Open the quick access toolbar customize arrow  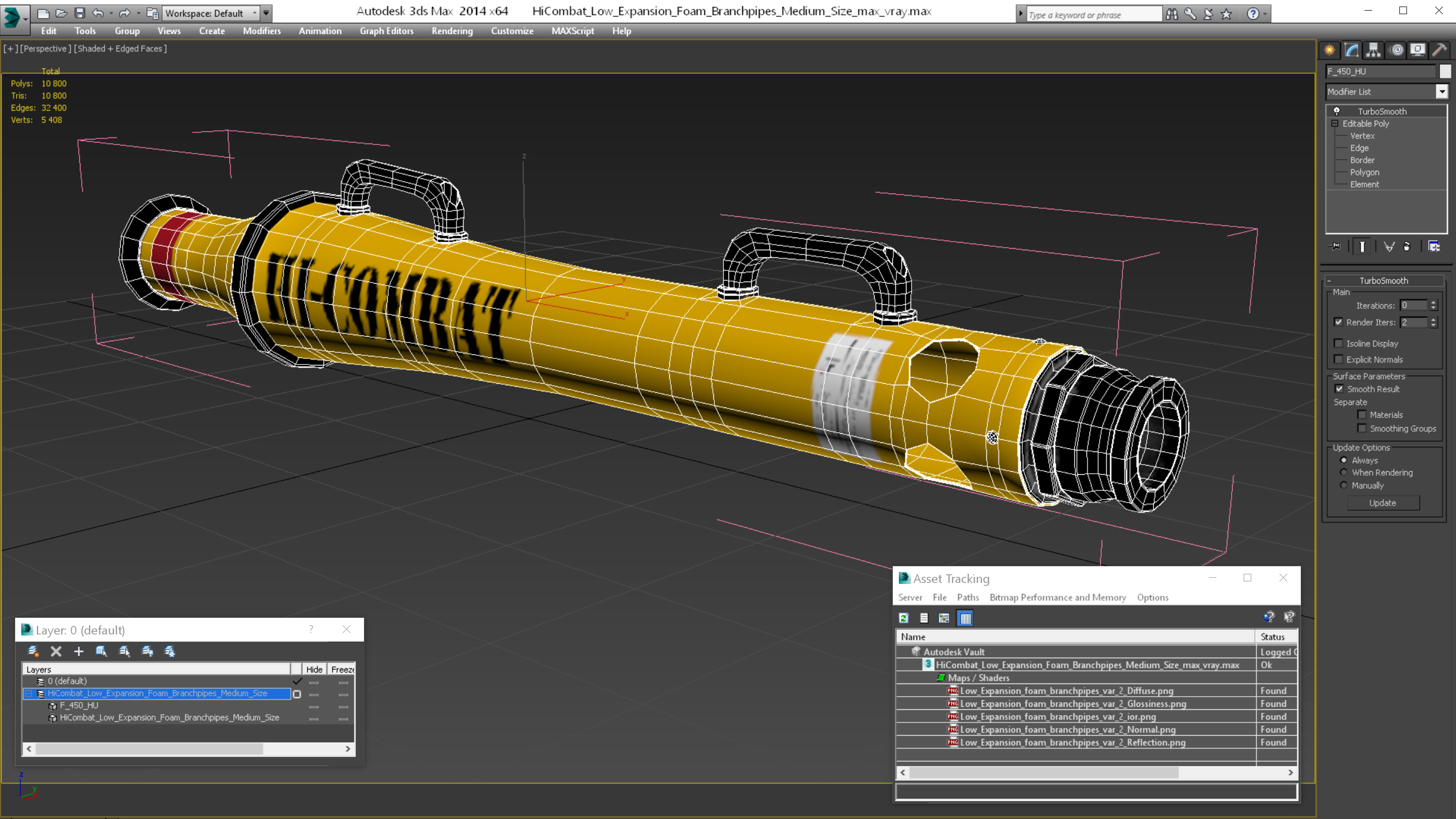265,13
